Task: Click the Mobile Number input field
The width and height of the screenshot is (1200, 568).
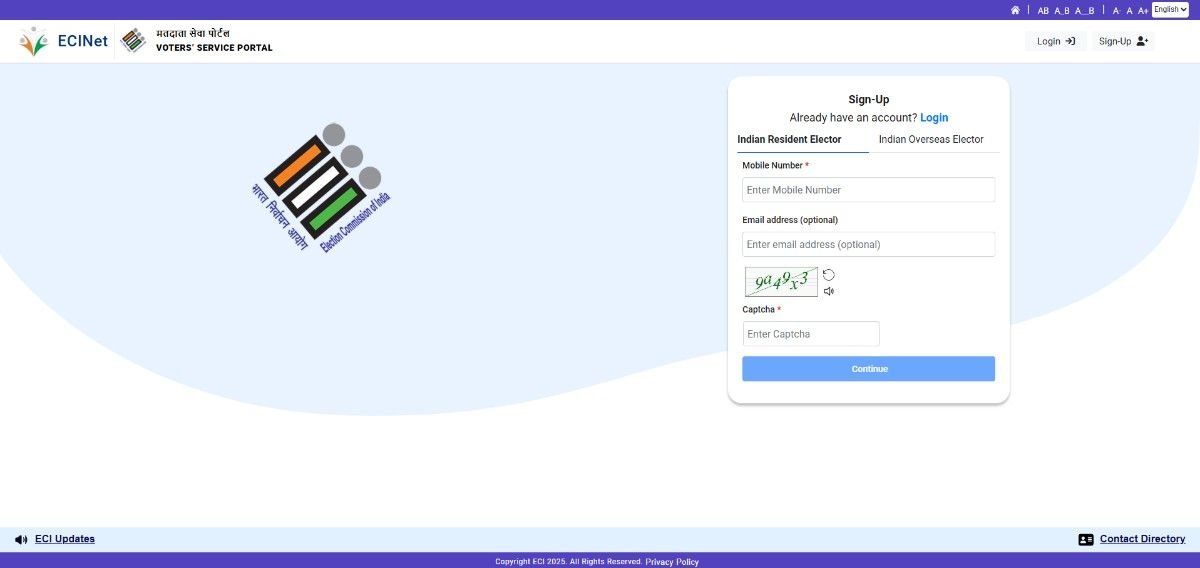Action: (x=868, y=190)
